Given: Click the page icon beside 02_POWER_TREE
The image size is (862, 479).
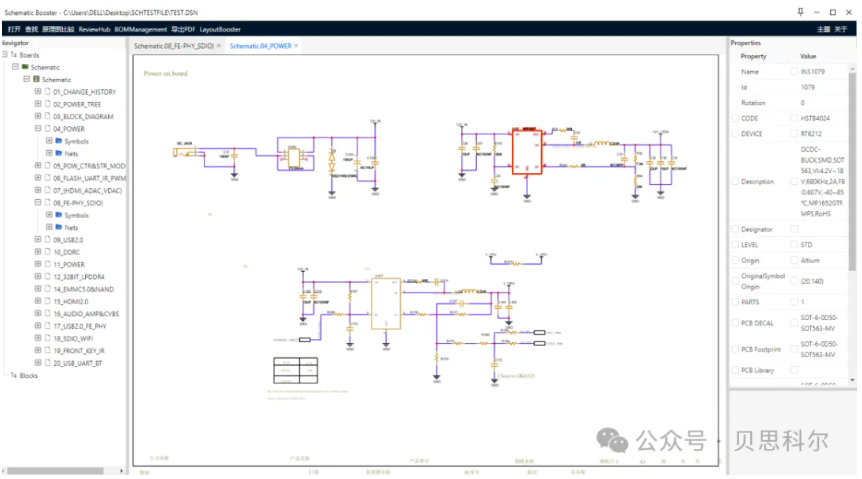Looking at the screenshot, I should [48, 103].
